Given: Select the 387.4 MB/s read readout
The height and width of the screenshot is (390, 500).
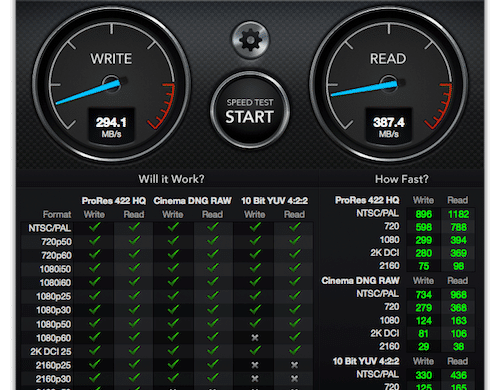Looking at the screenshot, I should pos(389,127).
